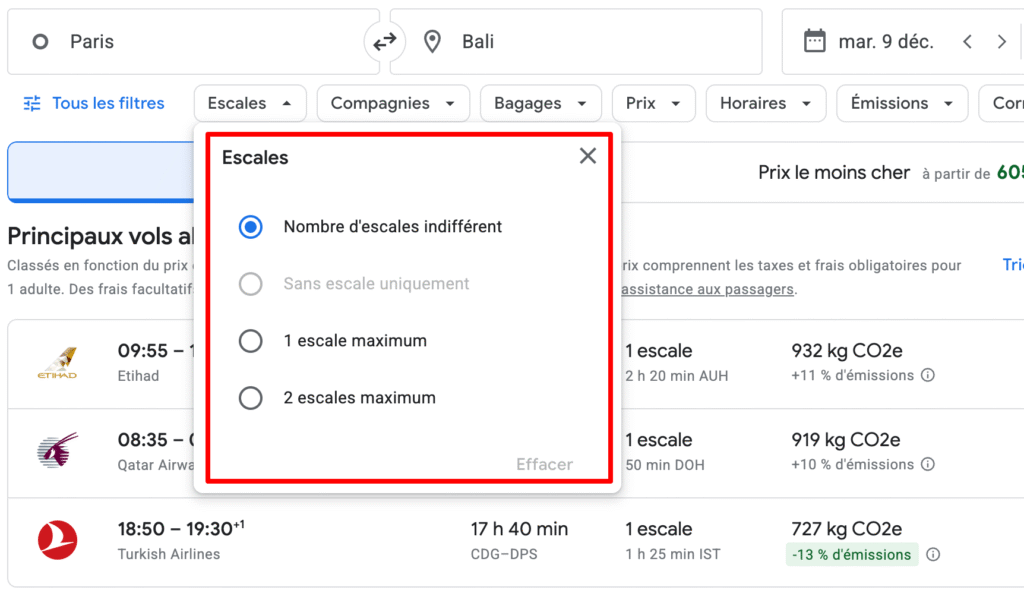
Task: Click the CDG–DPS route text
Action: (504, 554)
